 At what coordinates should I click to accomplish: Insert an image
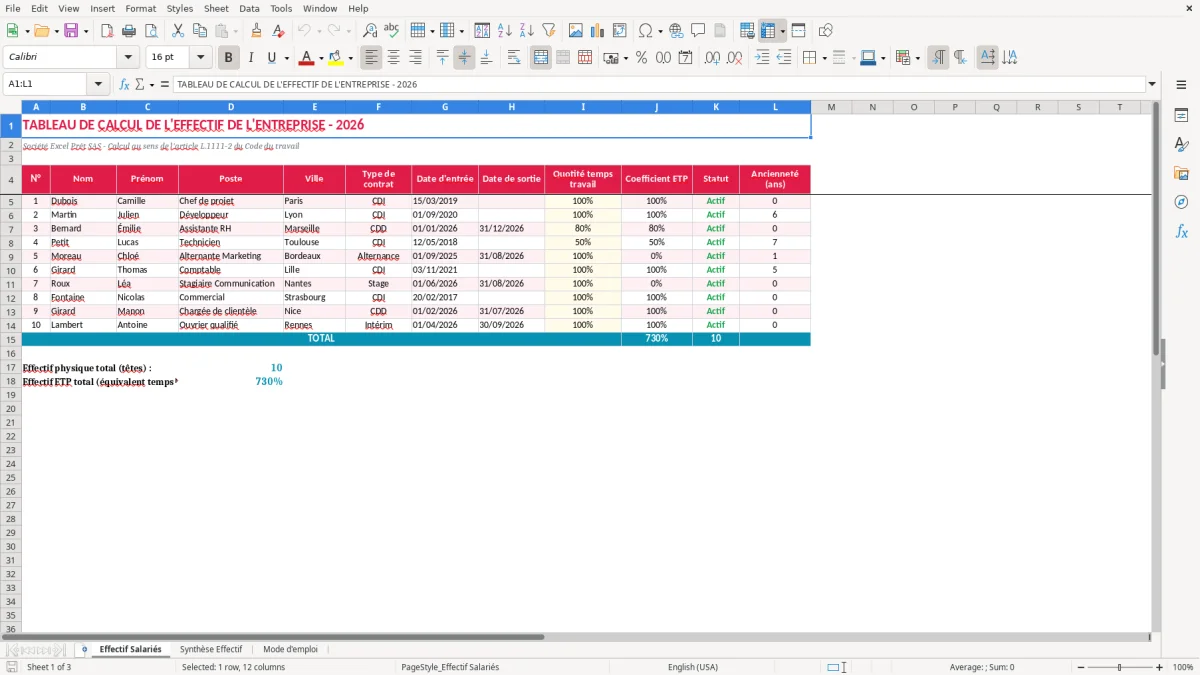(575, 31)
